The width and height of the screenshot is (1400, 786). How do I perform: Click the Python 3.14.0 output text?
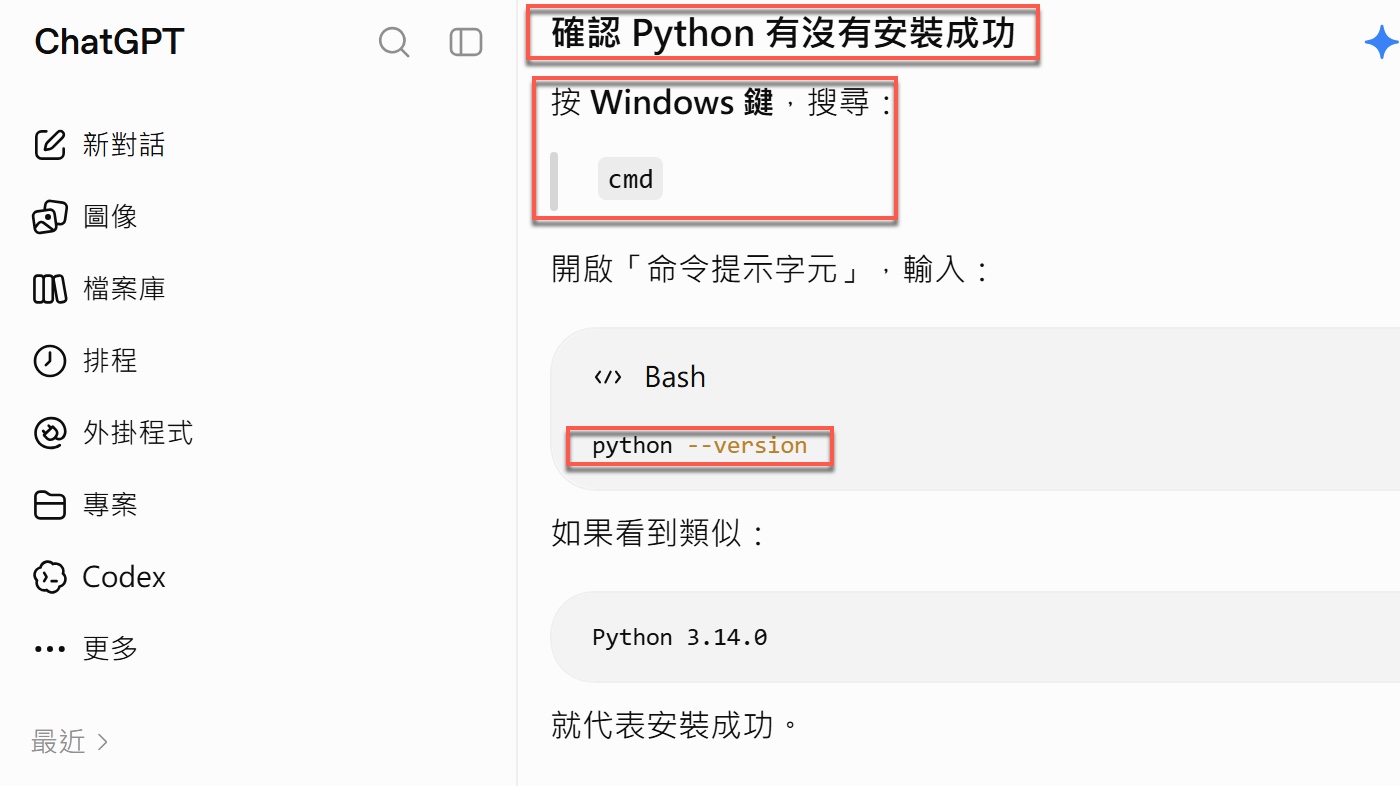[x=679, y=637]
